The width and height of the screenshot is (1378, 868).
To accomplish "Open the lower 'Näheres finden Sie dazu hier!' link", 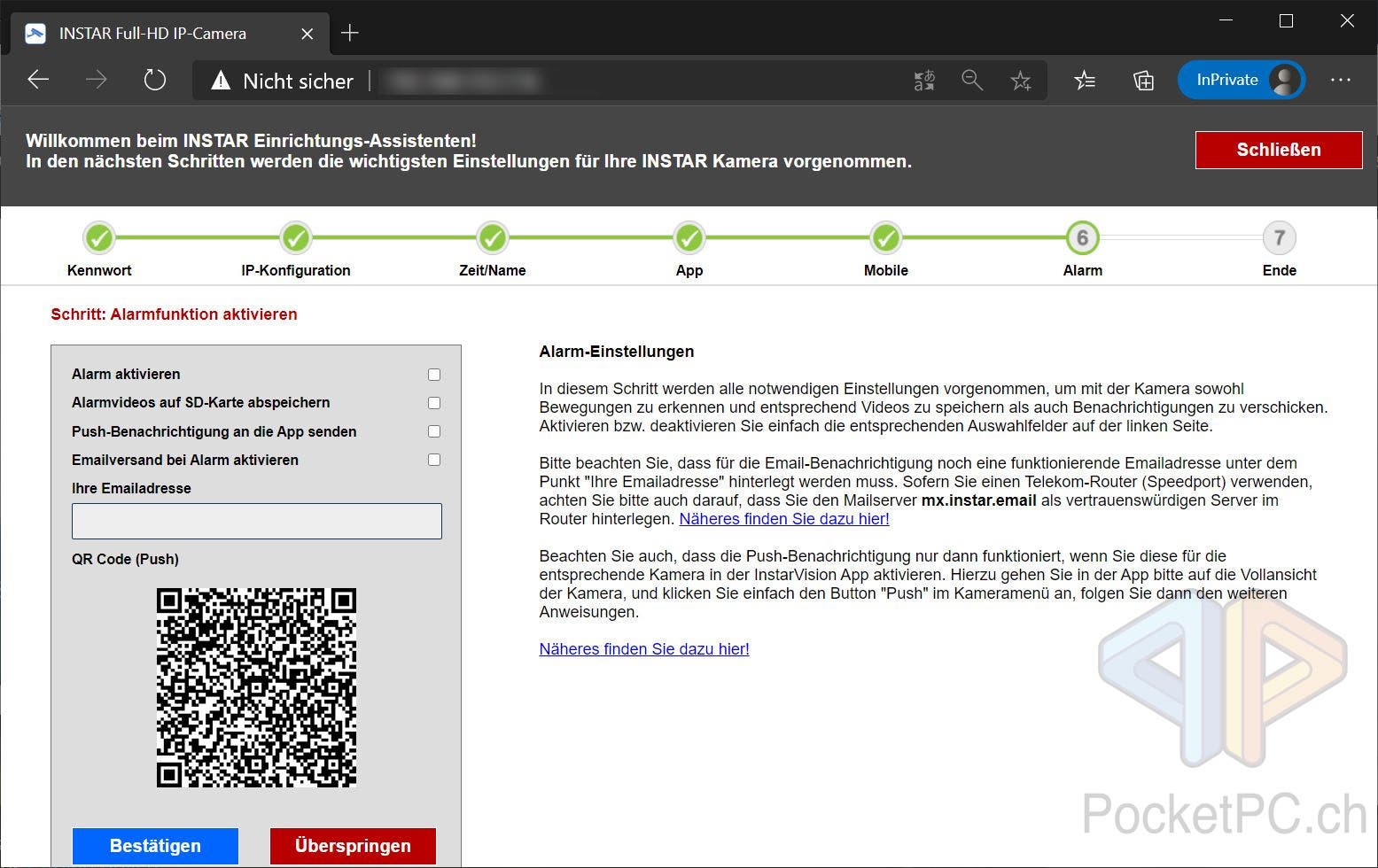I will tap(644, 649).
